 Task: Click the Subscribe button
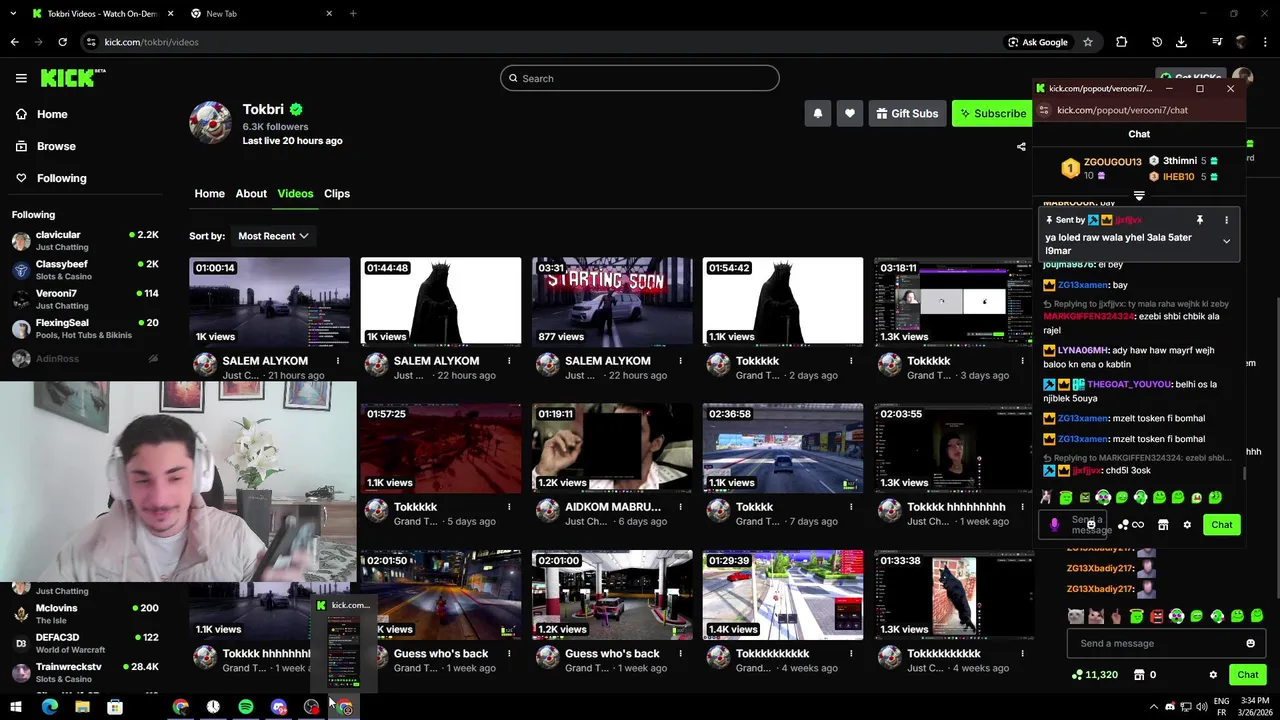click(x=992, y=113)
